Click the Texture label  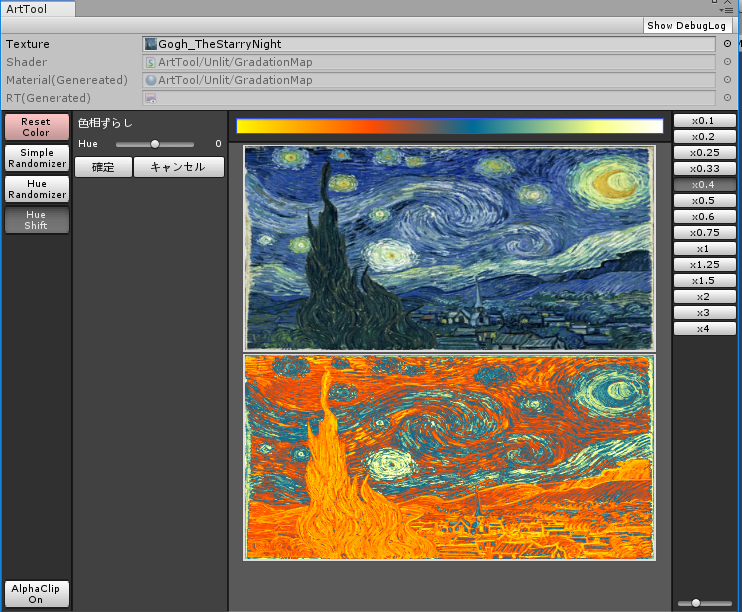tap(27, 44)
